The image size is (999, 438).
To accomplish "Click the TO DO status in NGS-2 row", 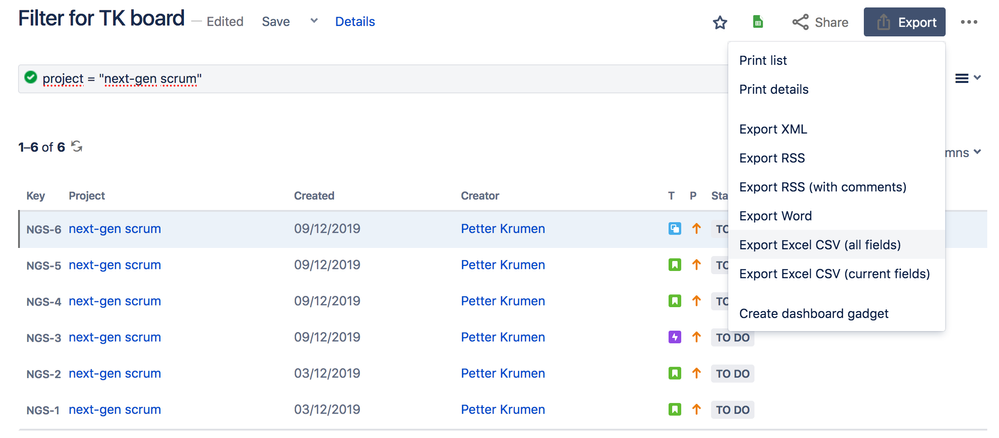I will pyautogui.click(x=733, y=374).
